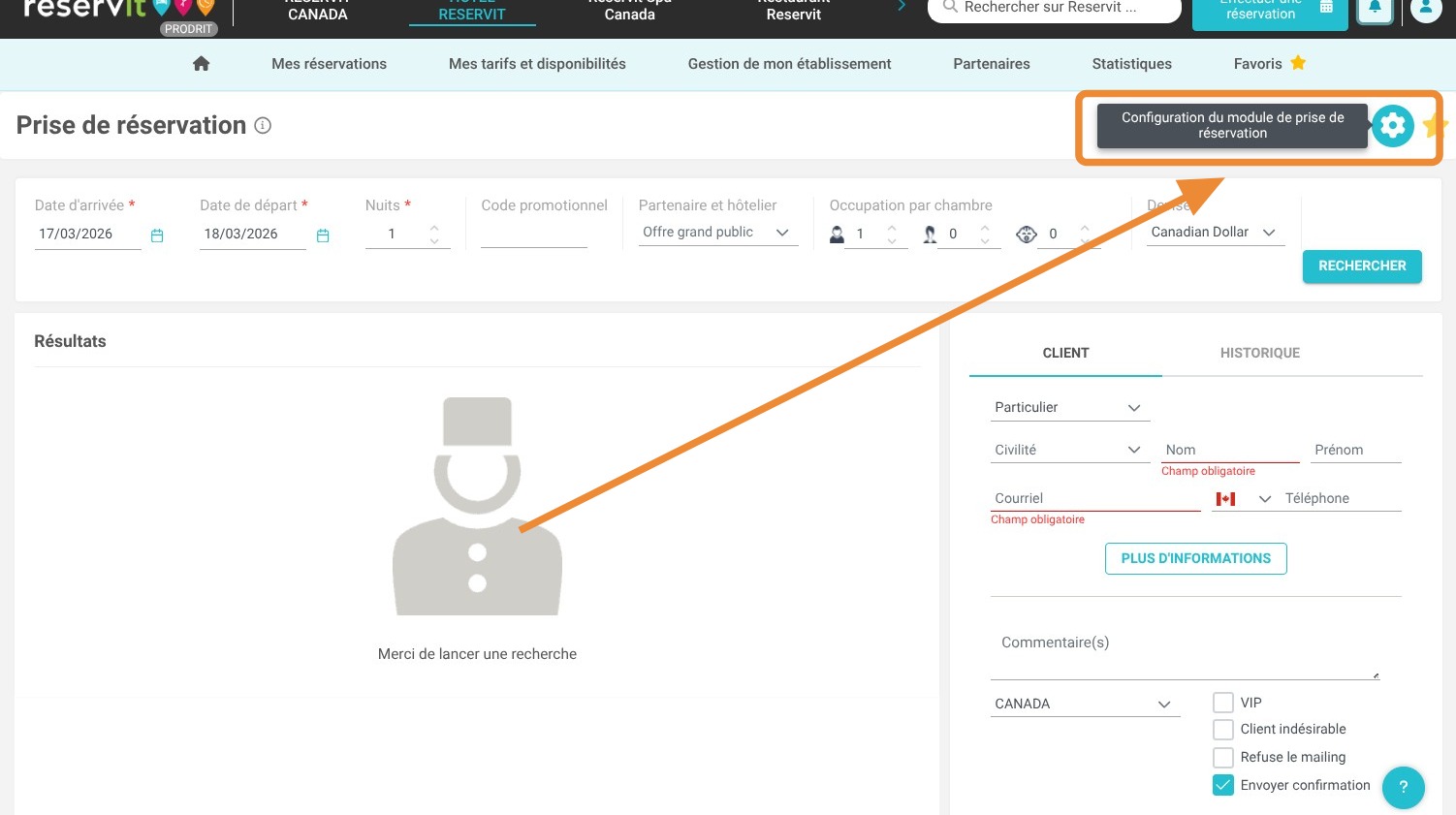The height and width of the screenshot is (815, 1456).
Task: Click the RECHERCHER button
Action: coord(1362,266)
